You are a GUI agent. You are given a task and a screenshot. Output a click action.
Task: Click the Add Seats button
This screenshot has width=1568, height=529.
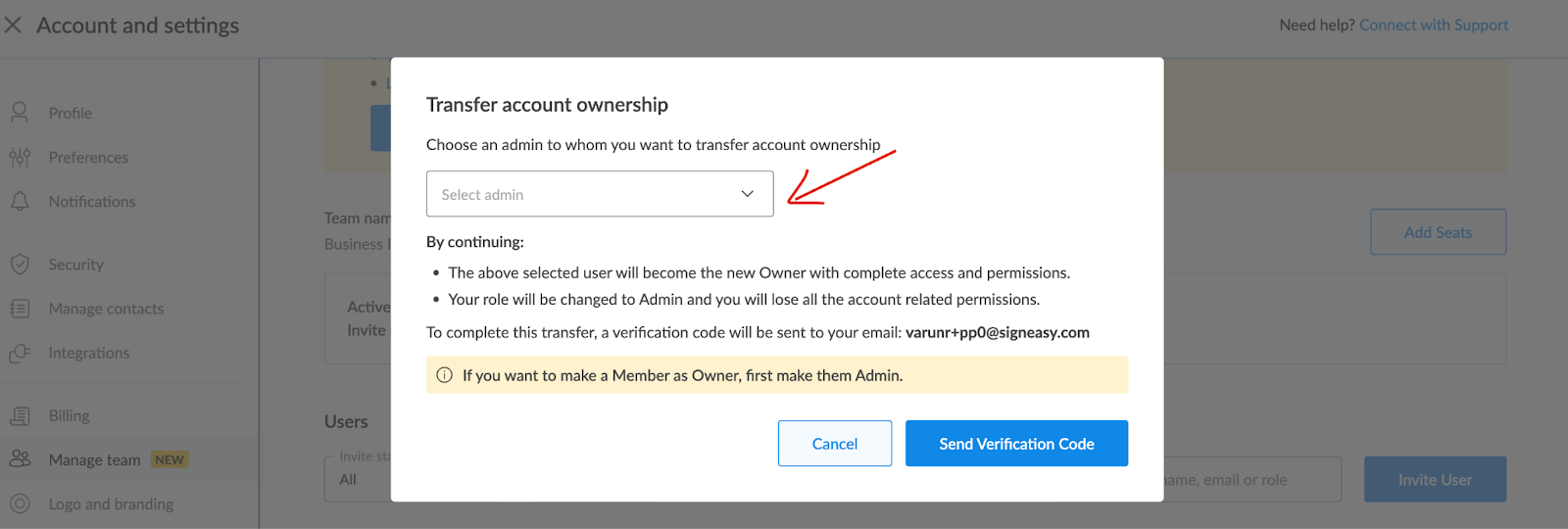point(1438,232)
